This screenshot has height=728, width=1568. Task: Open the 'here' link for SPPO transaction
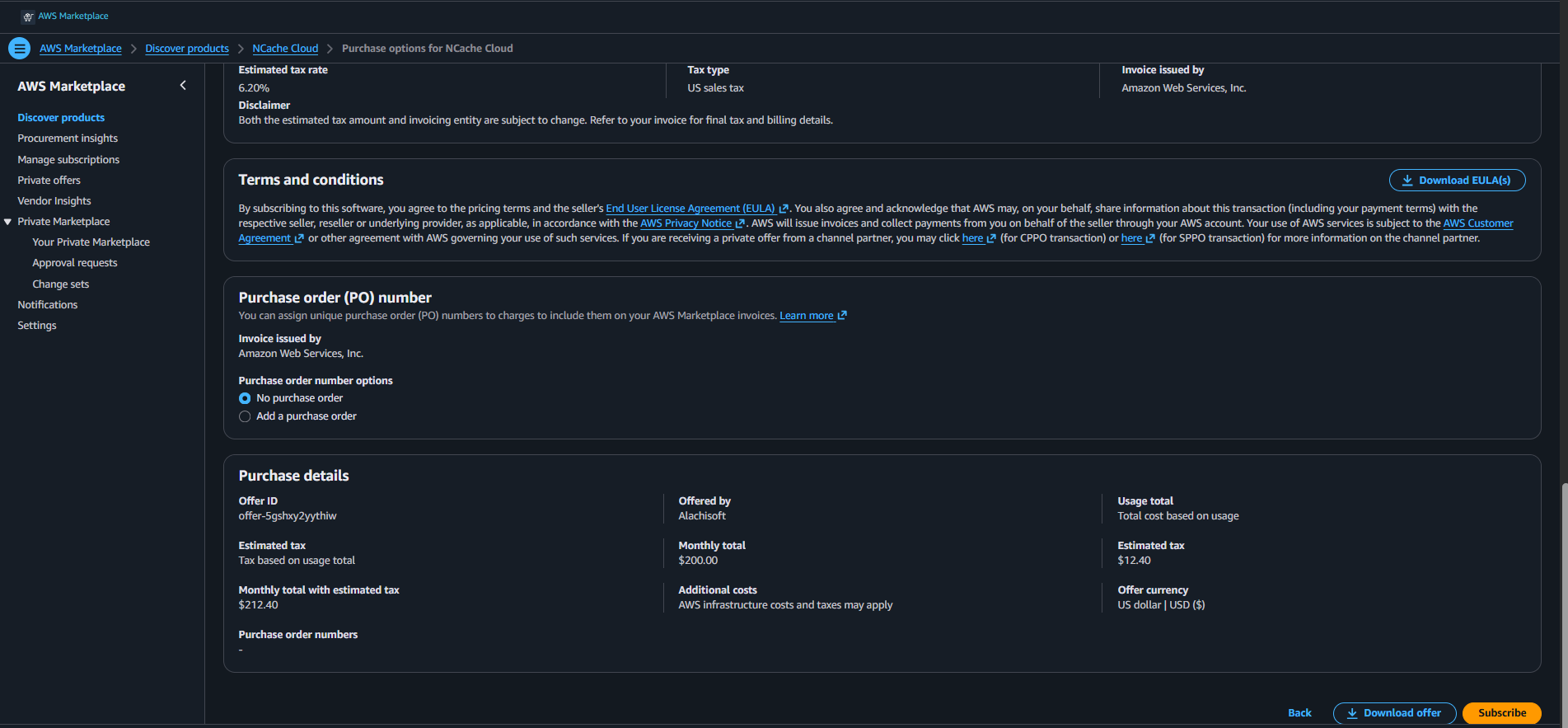1138,238
